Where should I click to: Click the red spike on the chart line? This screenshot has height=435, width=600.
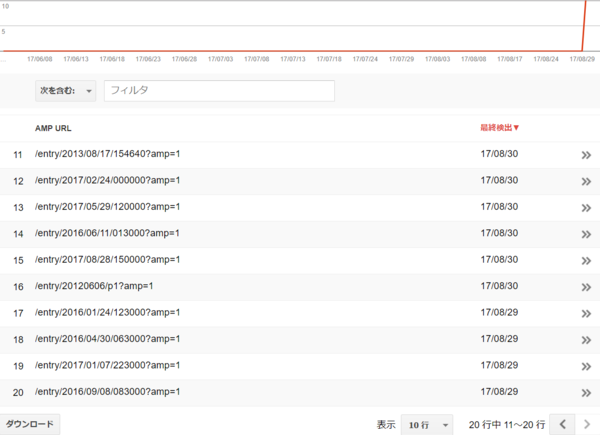coord(584,25)
